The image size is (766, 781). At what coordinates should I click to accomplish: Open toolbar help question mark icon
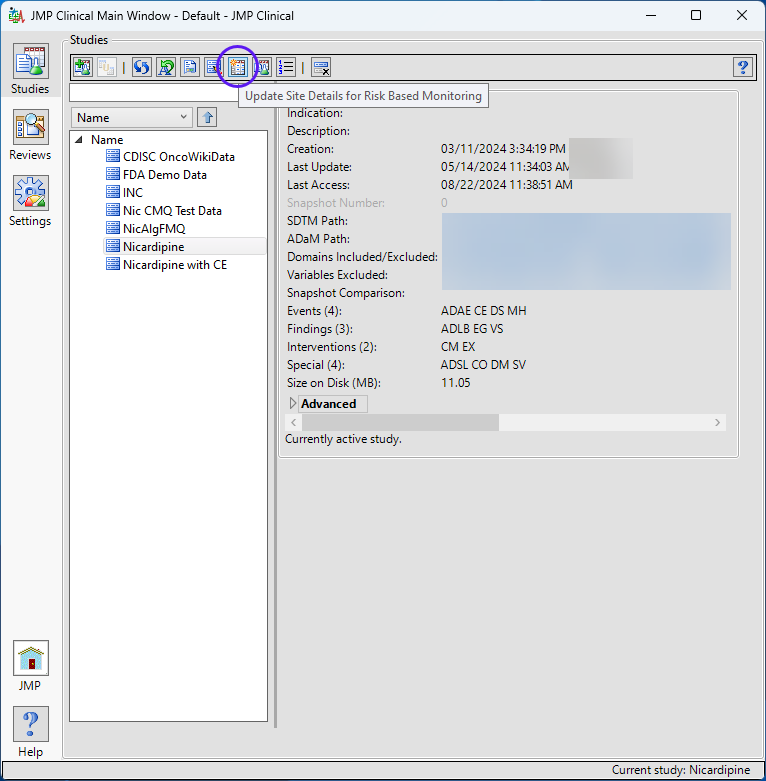(742, 67)
